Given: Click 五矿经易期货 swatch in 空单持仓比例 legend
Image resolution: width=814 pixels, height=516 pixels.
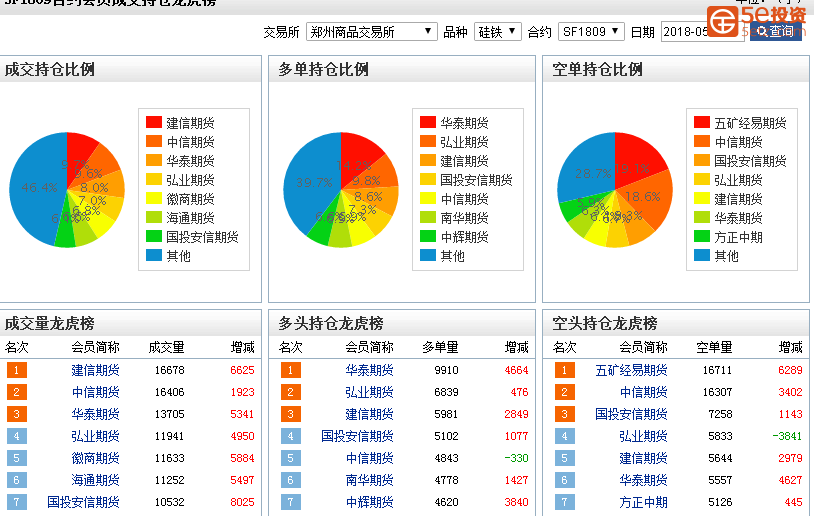Looking at the screenshot, I should [x=702, y=123].
